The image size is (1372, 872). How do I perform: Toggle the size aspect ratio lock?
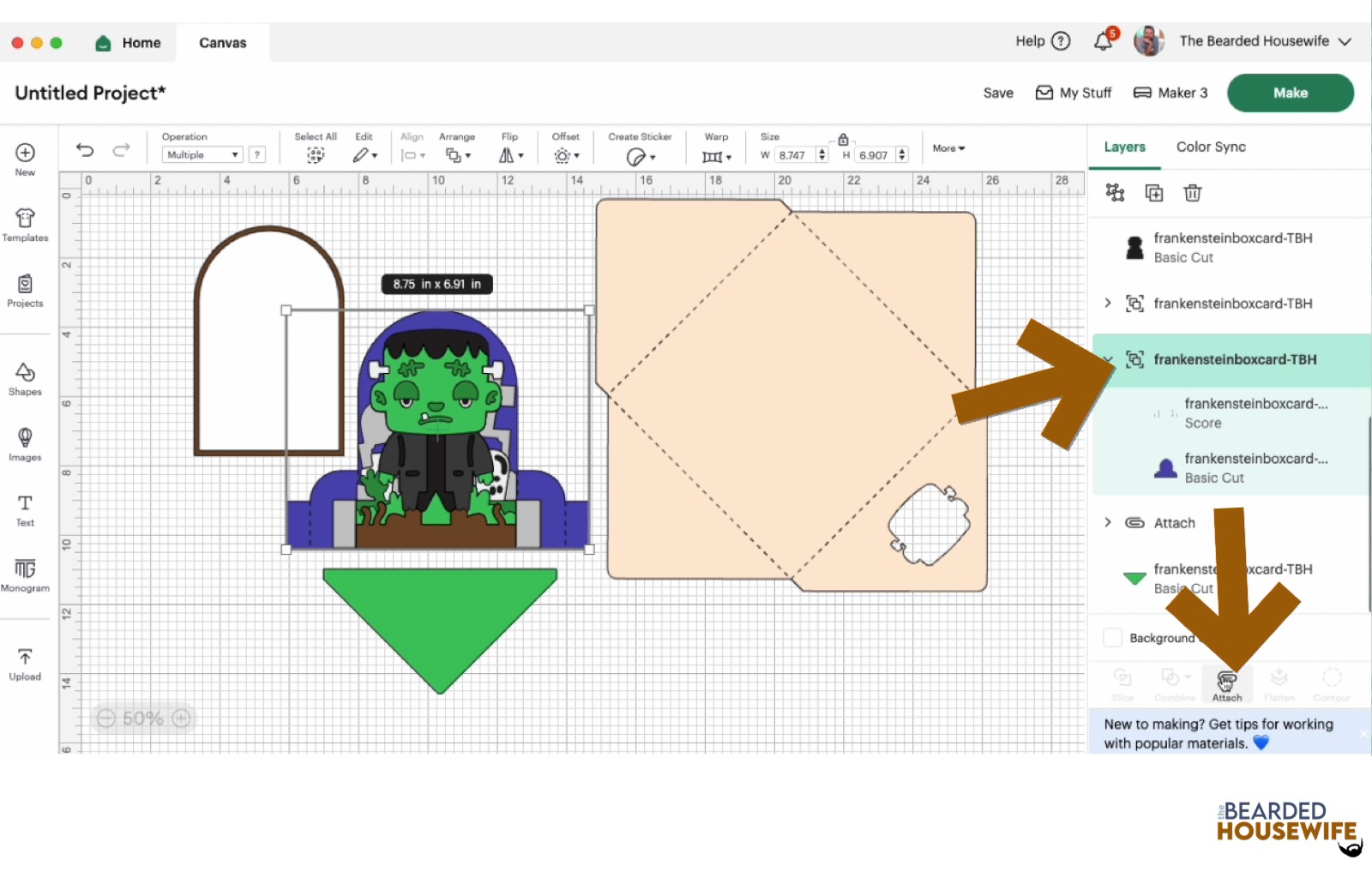click(x=843, y=140)
